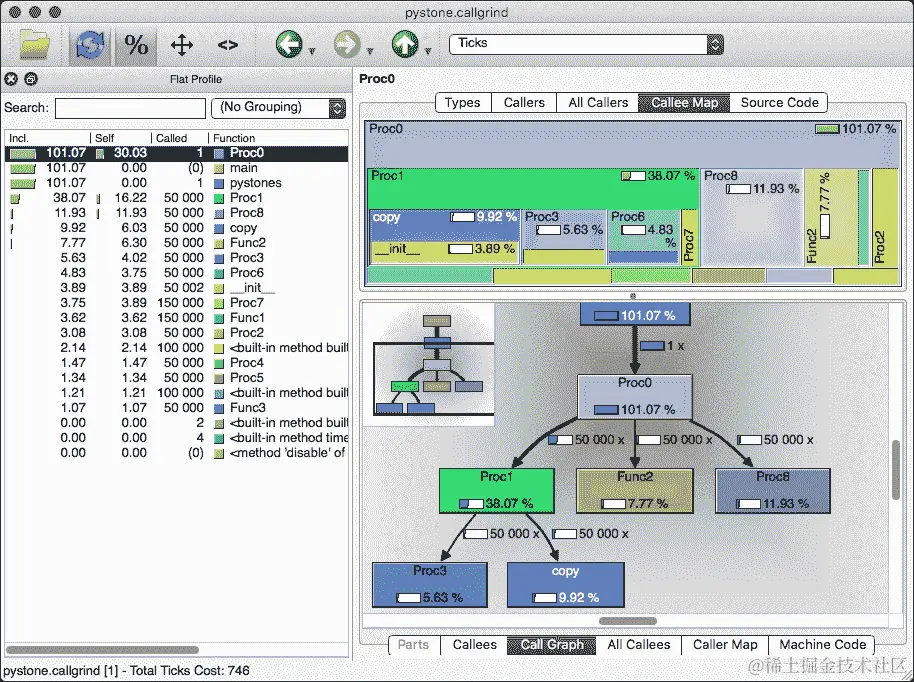This screenshot has width=914, height=682.
Task: Click the Proc1 block in callee map
Action: pos(533,188)
